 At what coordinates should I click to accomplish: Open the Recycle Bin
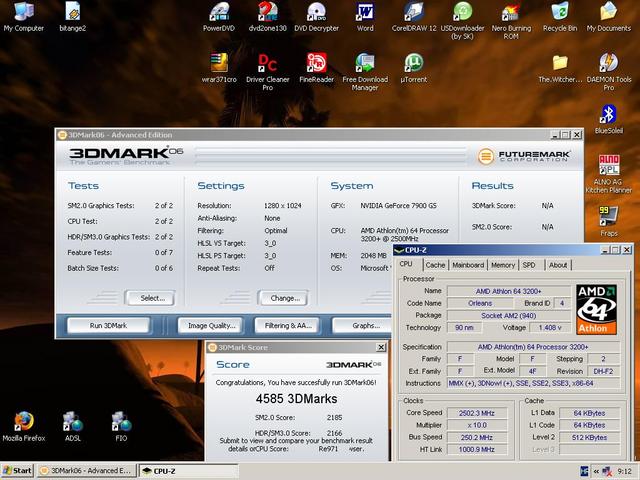pyautogui.click(x=559, y=13)
